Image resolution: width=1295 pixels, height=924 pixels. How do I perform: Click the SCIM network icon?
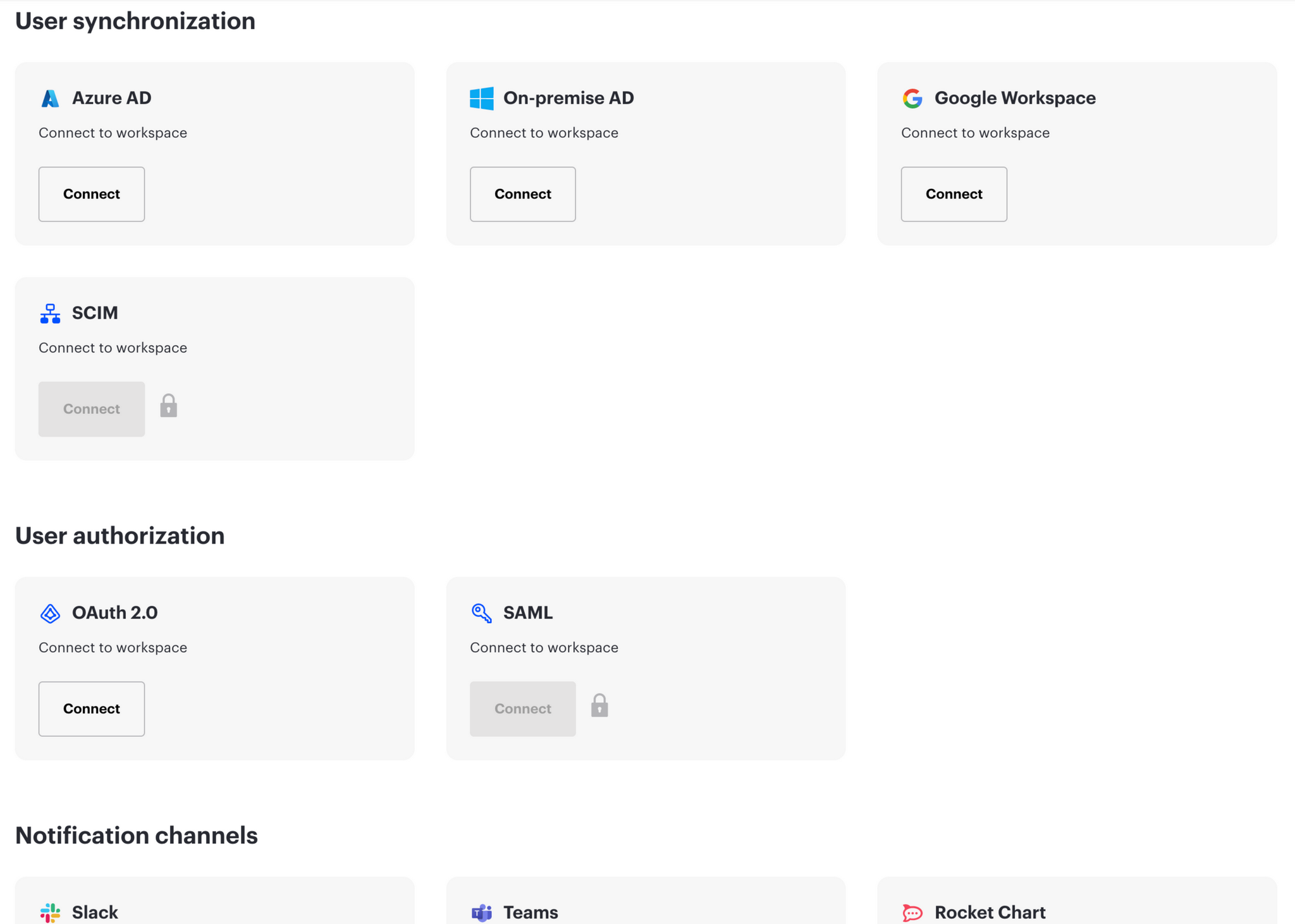pos(50,313)
